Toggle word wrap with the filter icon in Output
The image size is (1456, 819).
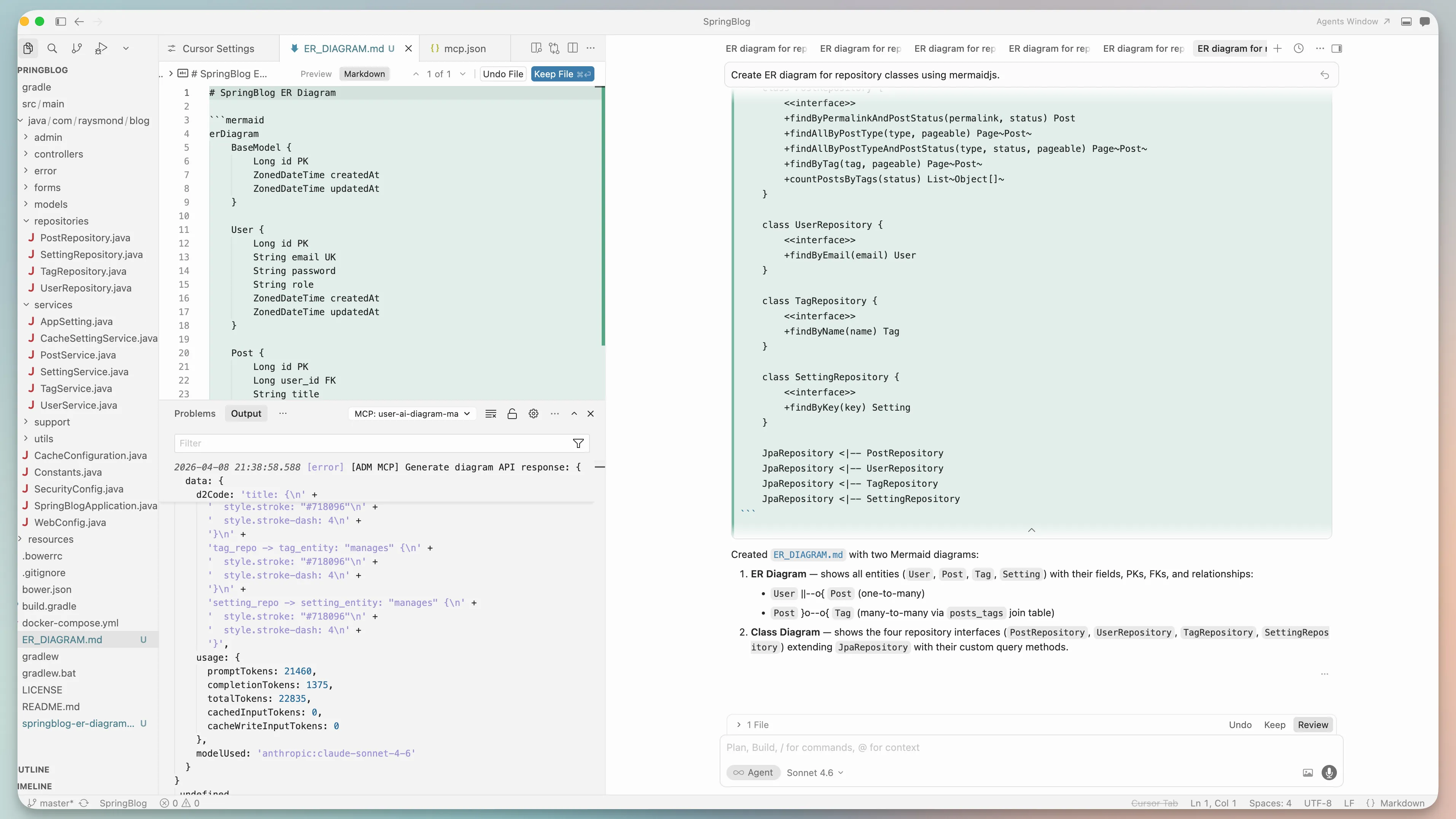click(578, 443)
